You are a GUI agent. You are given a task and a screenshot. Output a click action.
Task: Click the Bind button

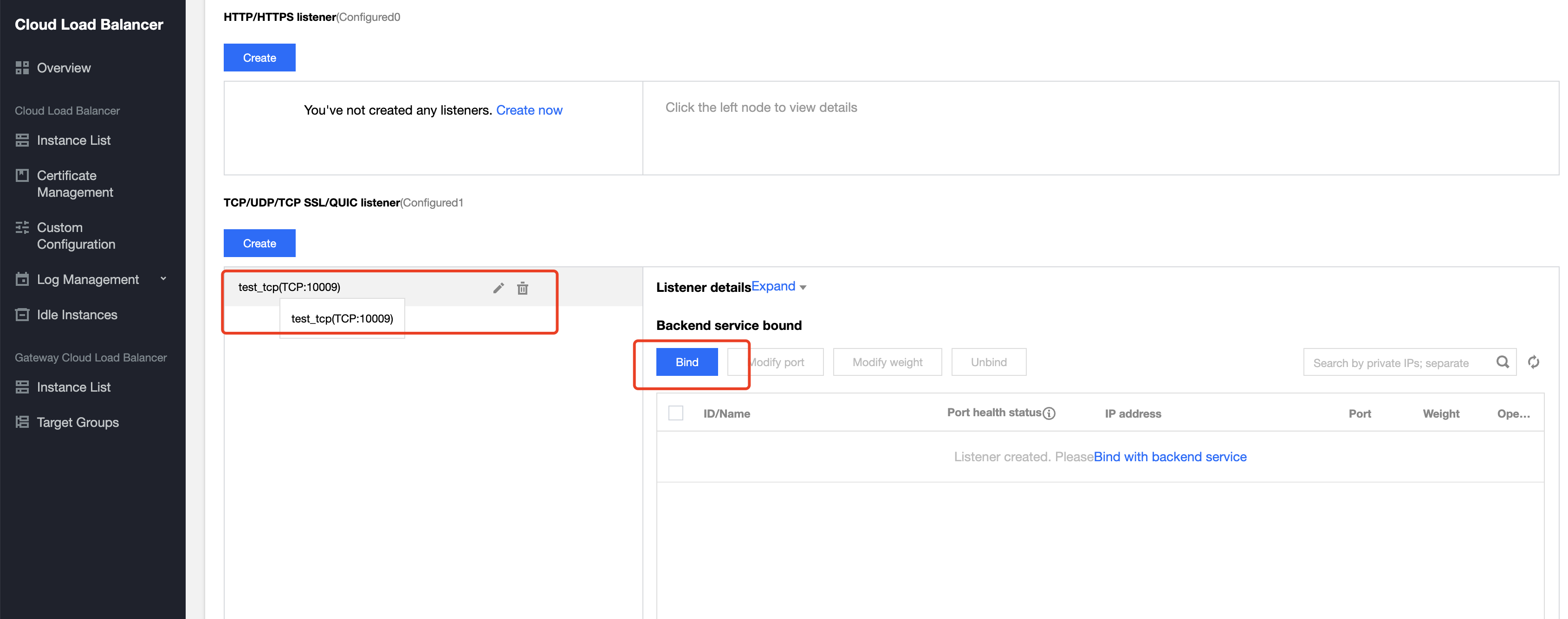click(687, 362)
